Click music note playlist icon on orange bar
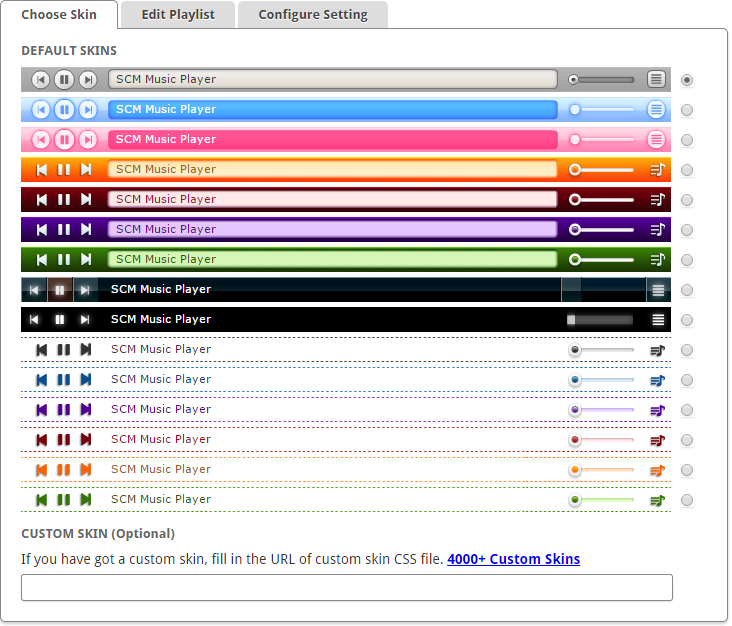The width and height of the screenshot is (732, 626). point(657,170)
